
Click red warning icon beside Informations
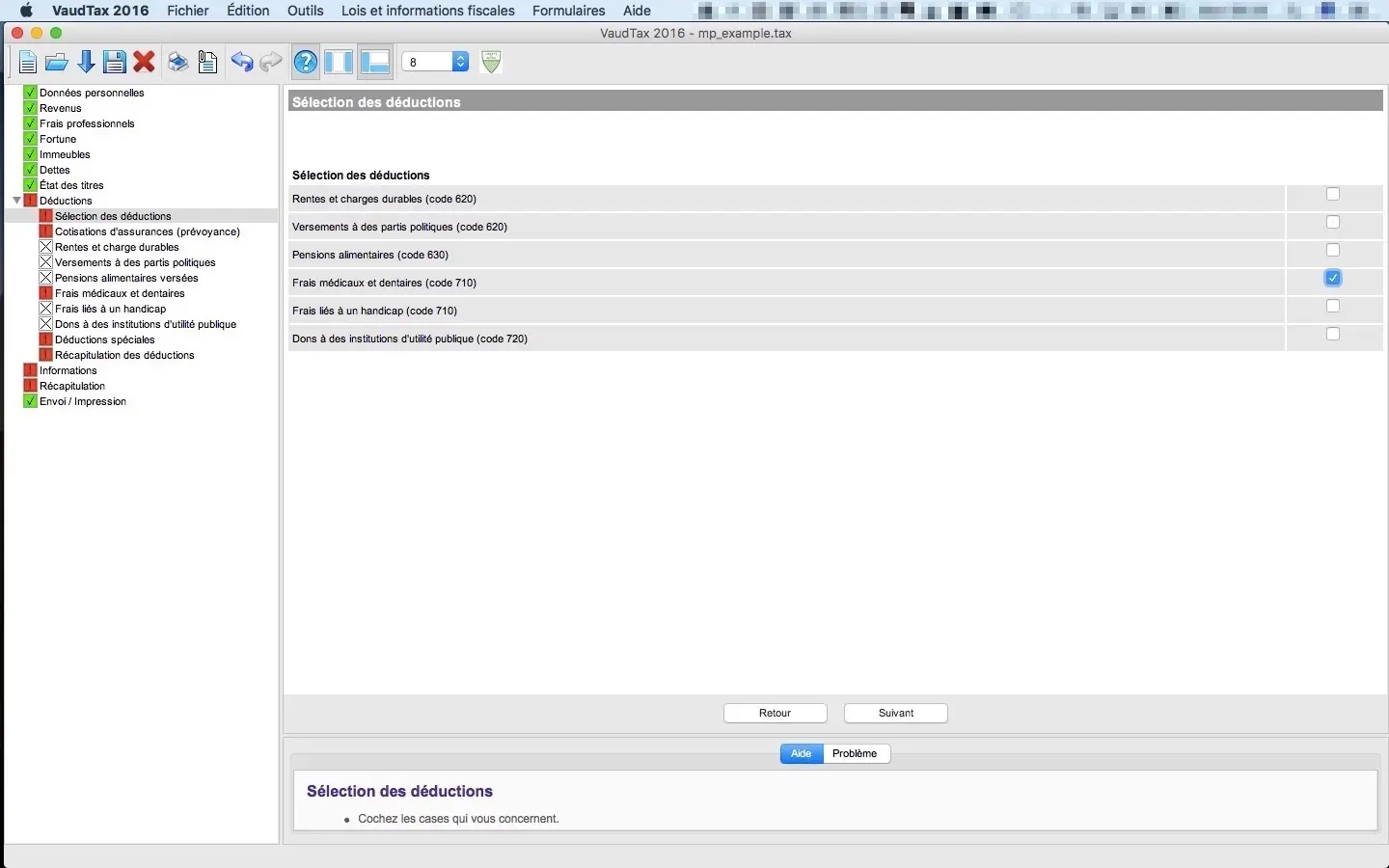[30, 370]
